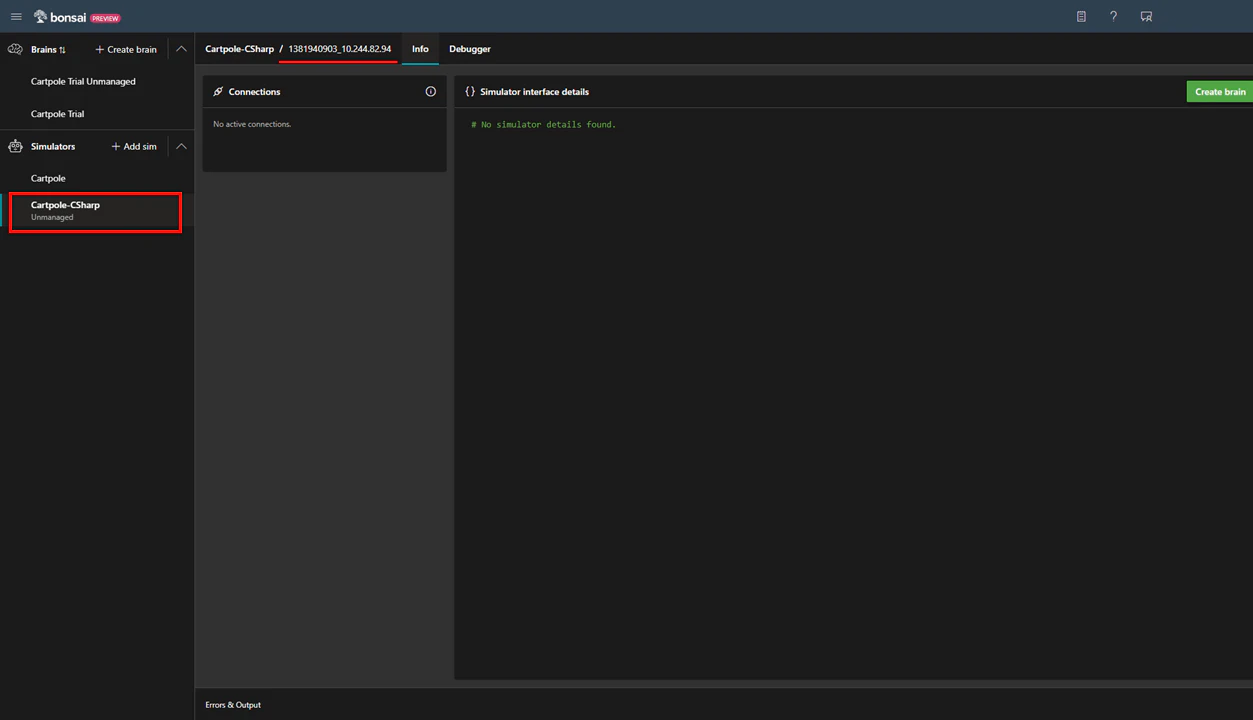Switch to the Debugger tab
The image size is (1253, 720).
470,49
